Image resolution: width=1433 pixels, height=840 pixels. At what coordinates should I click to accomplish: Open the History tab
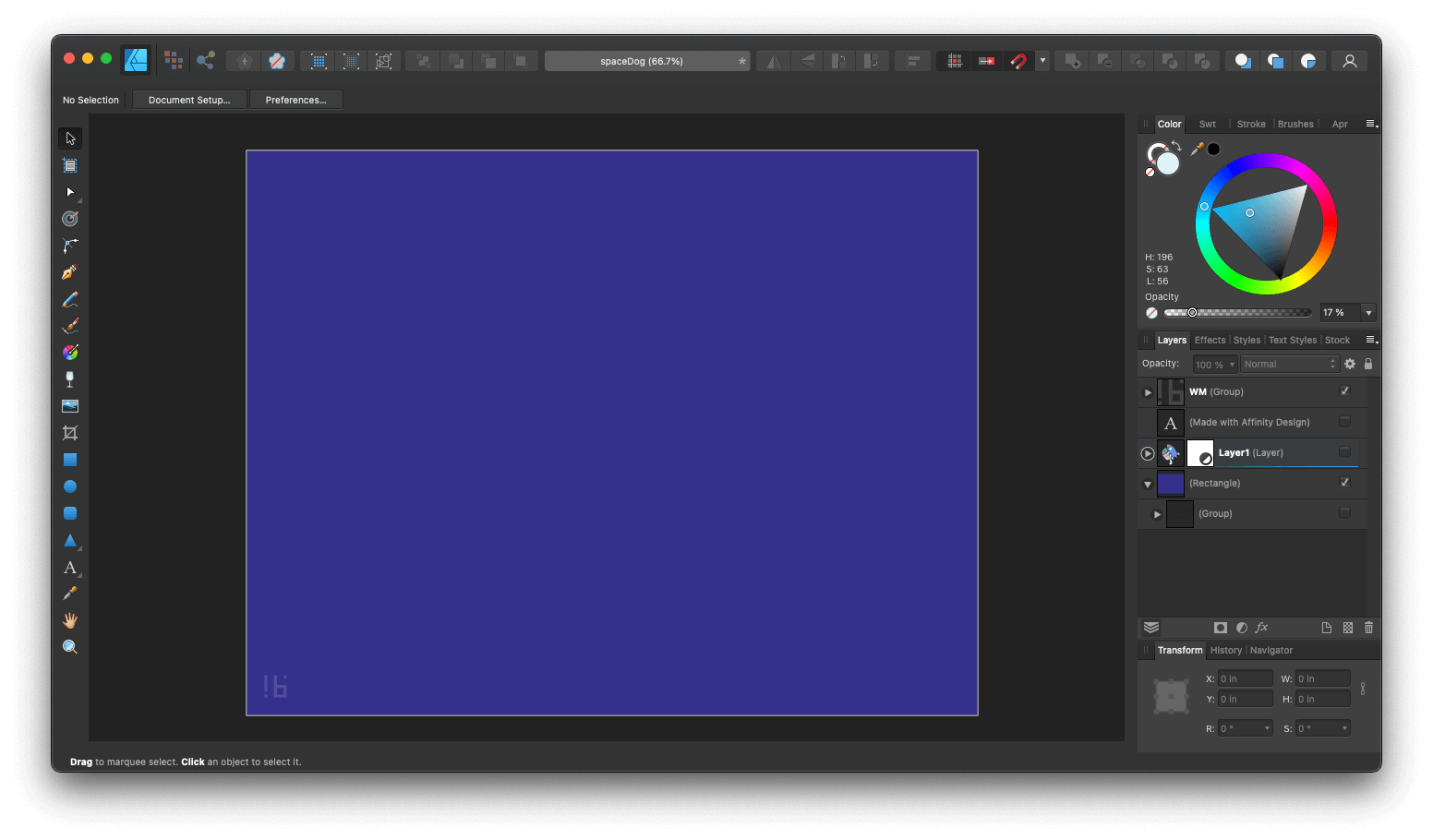click(x=1225, y=650)
